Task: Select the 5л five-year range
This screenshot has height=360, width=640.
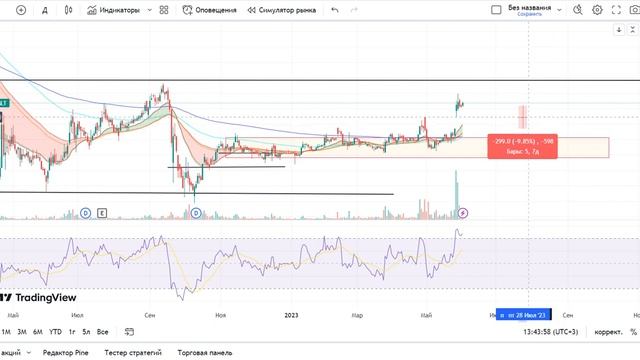Action: click(86, 332)
